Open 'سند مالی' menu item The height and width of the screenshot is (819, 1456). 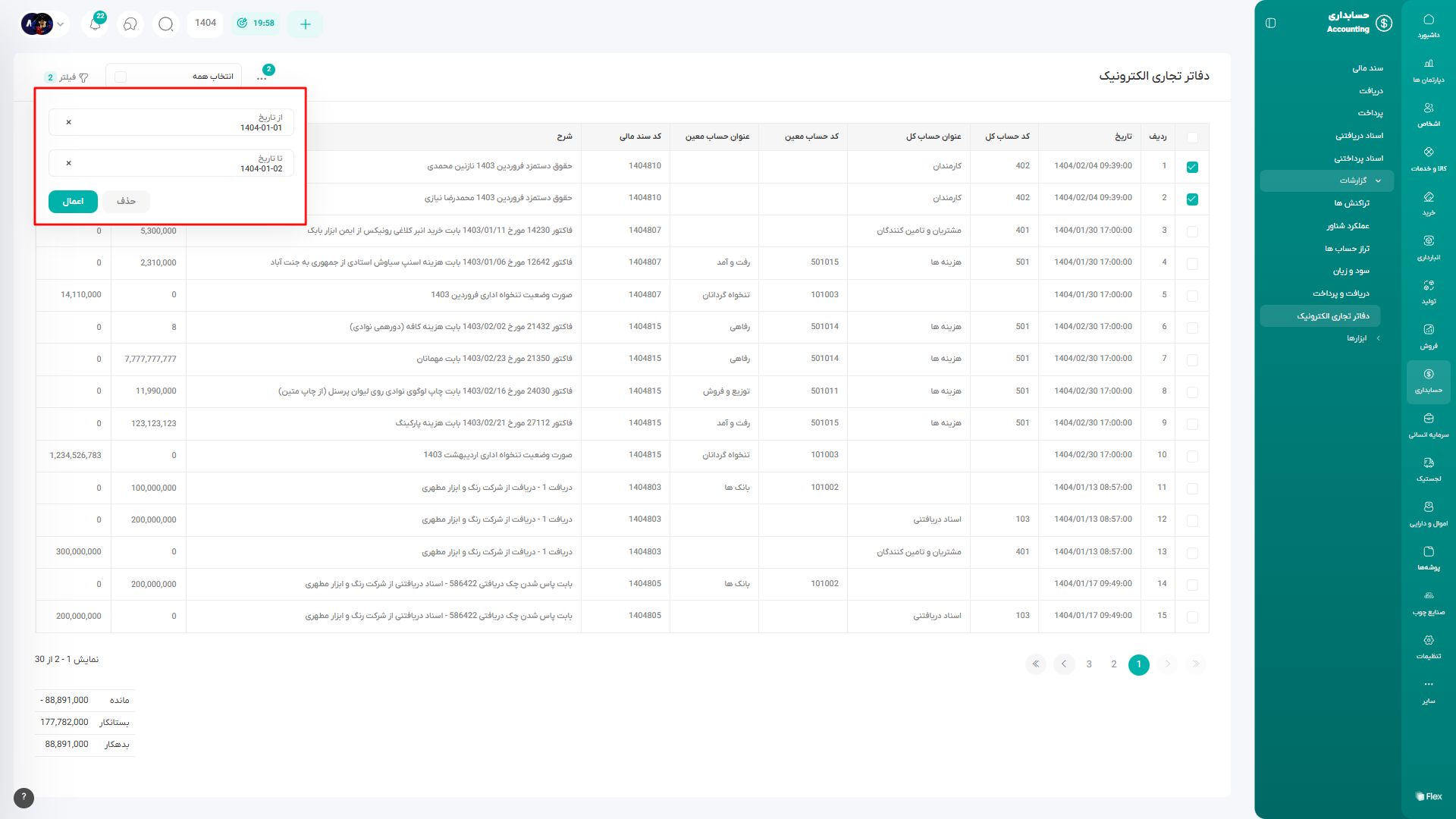1367,68
